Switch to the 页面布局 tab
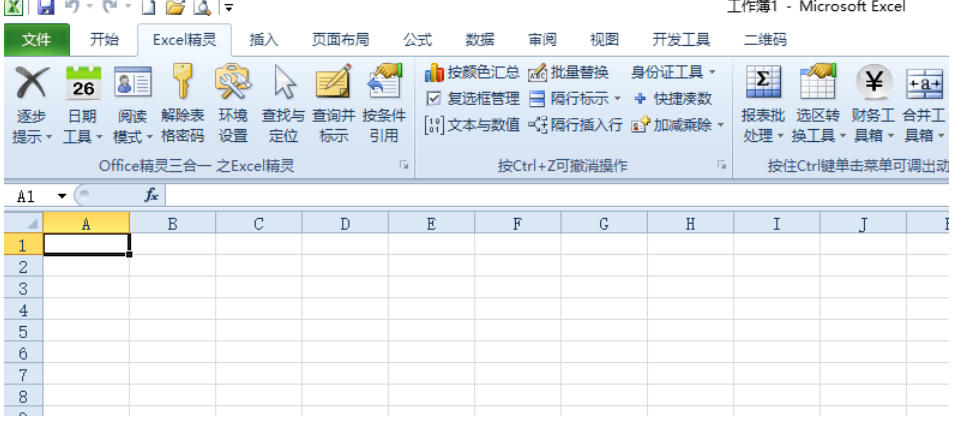Viewport: 953px width, 422px height. [340, 40]
